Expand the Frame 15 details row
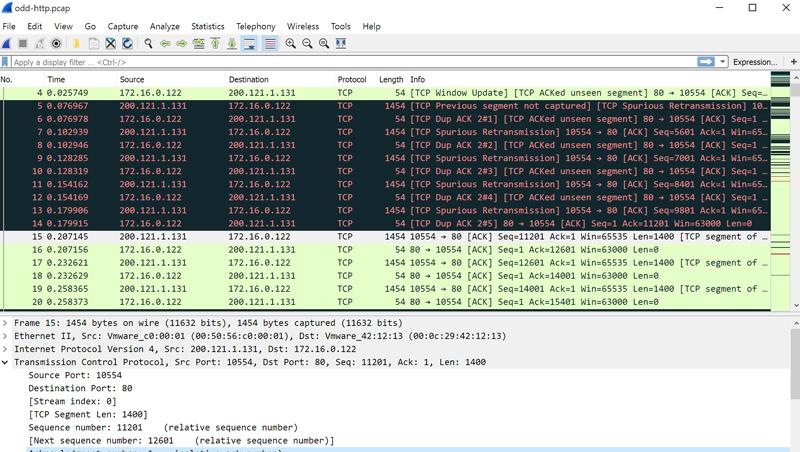This screenshot has width=800, height=452. [5, 323]
